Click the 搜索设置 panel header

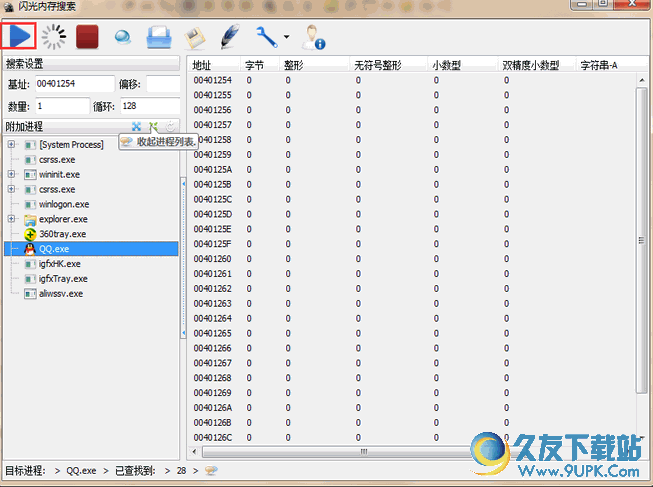tap(91, 64)
